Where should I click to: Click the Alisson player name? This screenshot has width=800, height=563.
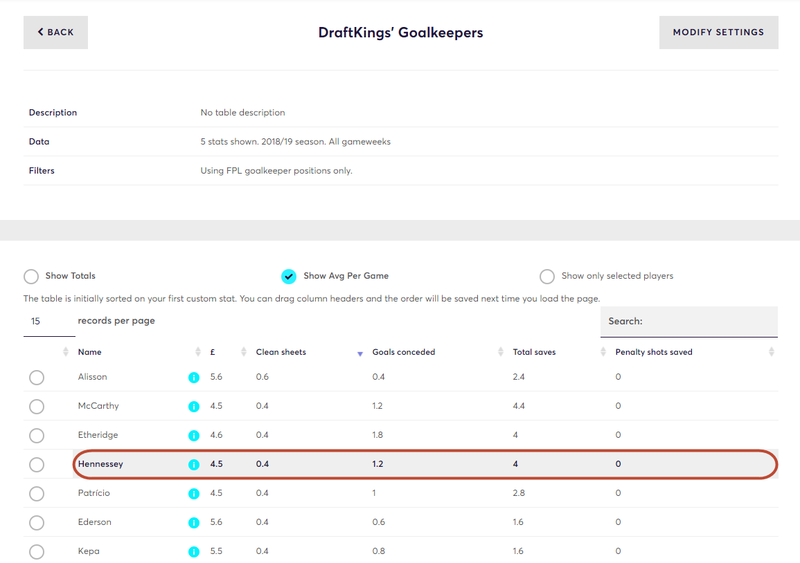(92, 377)
